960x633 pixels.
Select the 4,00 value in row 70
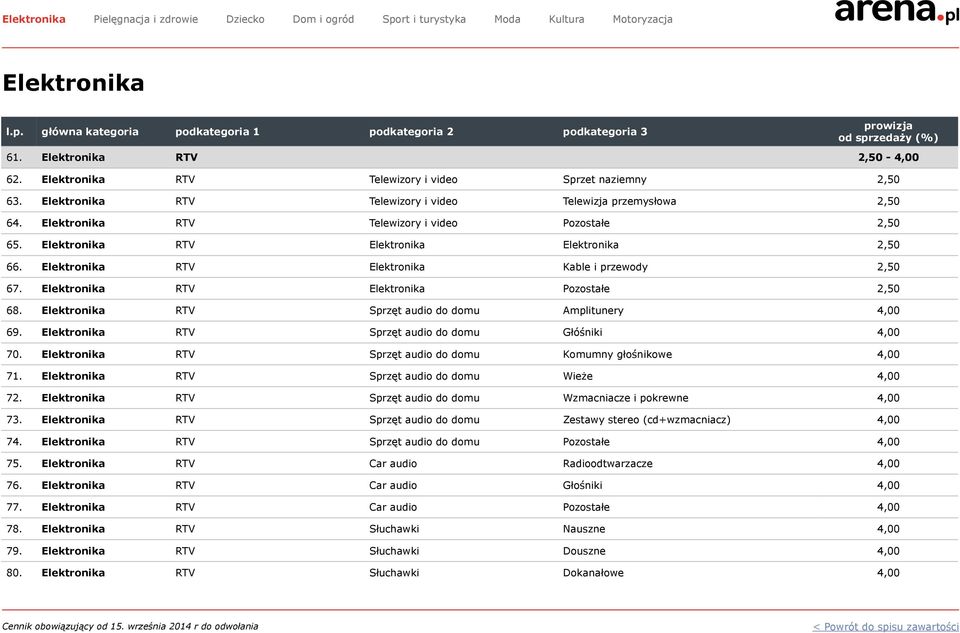point(888,354)
